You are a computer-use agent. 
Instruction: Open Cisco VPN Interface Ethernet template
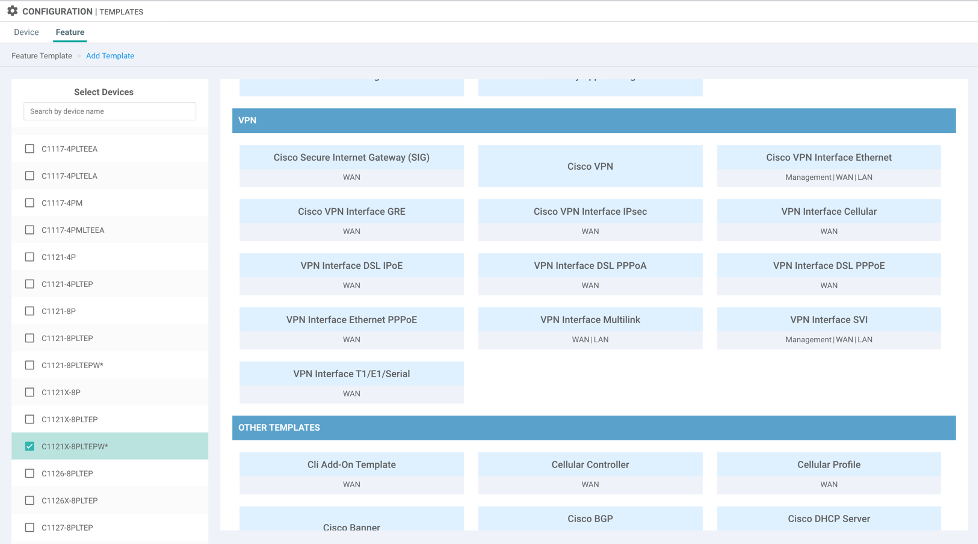click(x=829, y=166)
